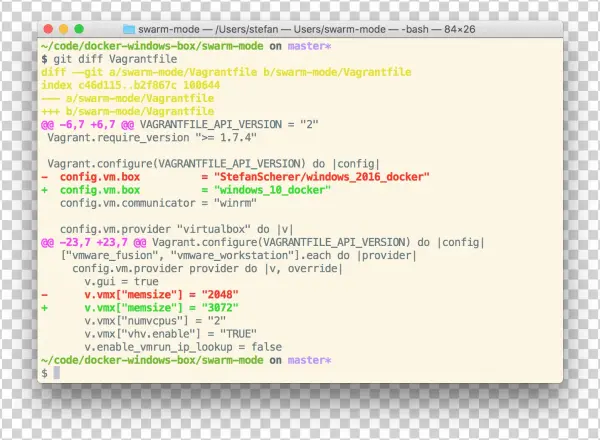Image resolution: width=600 pixels, height=440 pixels.
Task: Click the 'v.vmx["numvcpus"] = "2"' line
Action: pyautogui.click(x=155, y=321)
